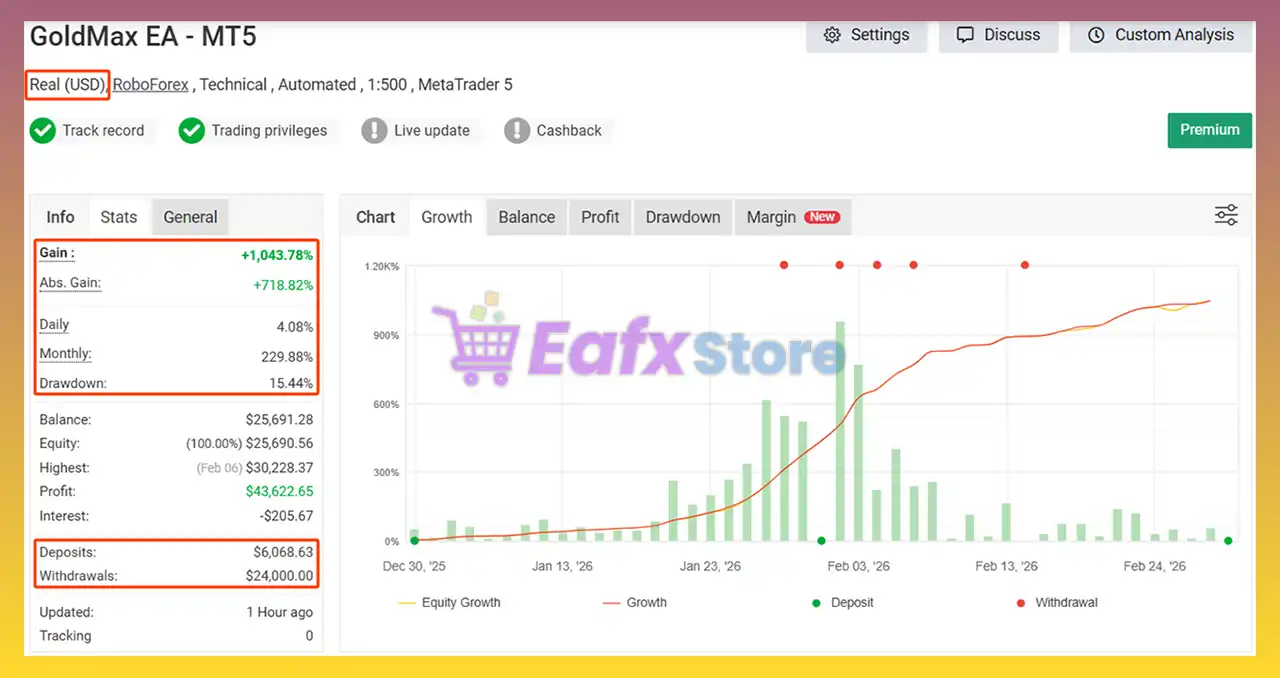Image resolution: width=1280 pixels, height=678 pixels.
Task: Click the Cashback exclamation icon
Action: click(x=517, y=131)
